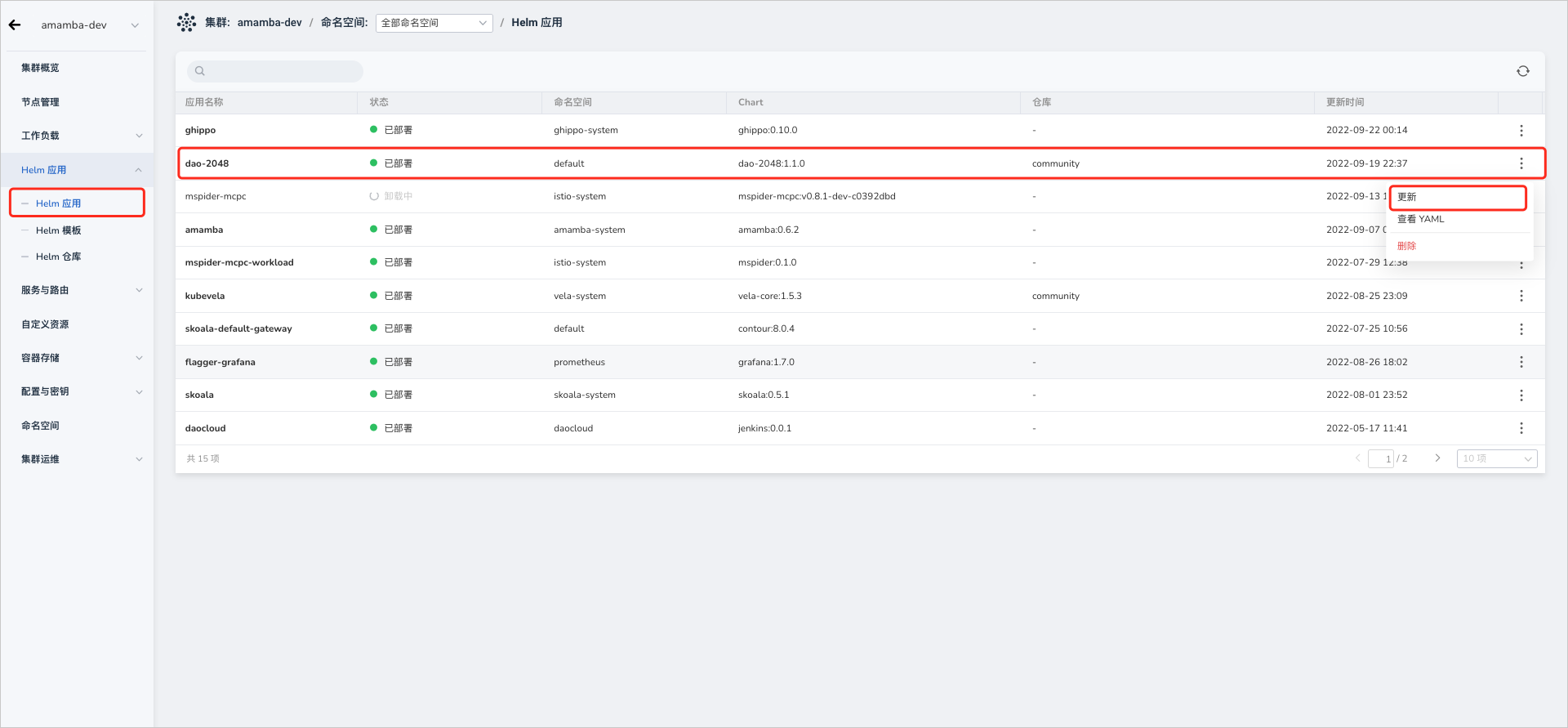Open 节点管理 in the sidebar
The image size is (1568, 728).
point(40,102)
